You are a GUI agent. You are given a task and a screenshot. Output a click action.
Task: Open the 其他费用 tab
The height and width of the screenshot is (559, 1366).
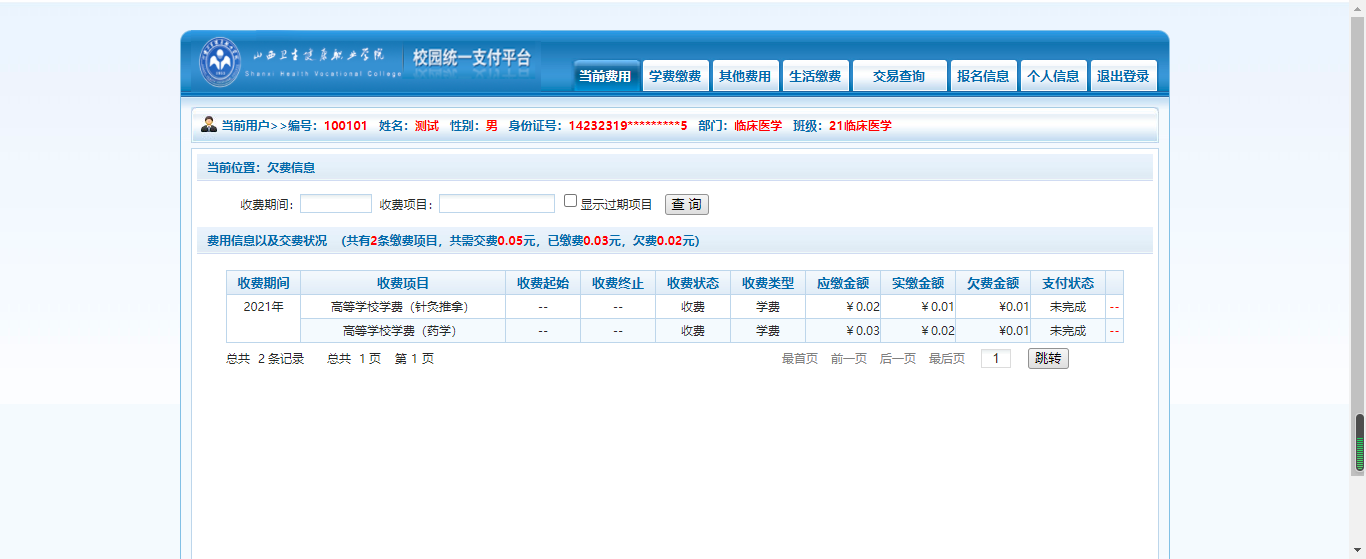coord(745,76)
